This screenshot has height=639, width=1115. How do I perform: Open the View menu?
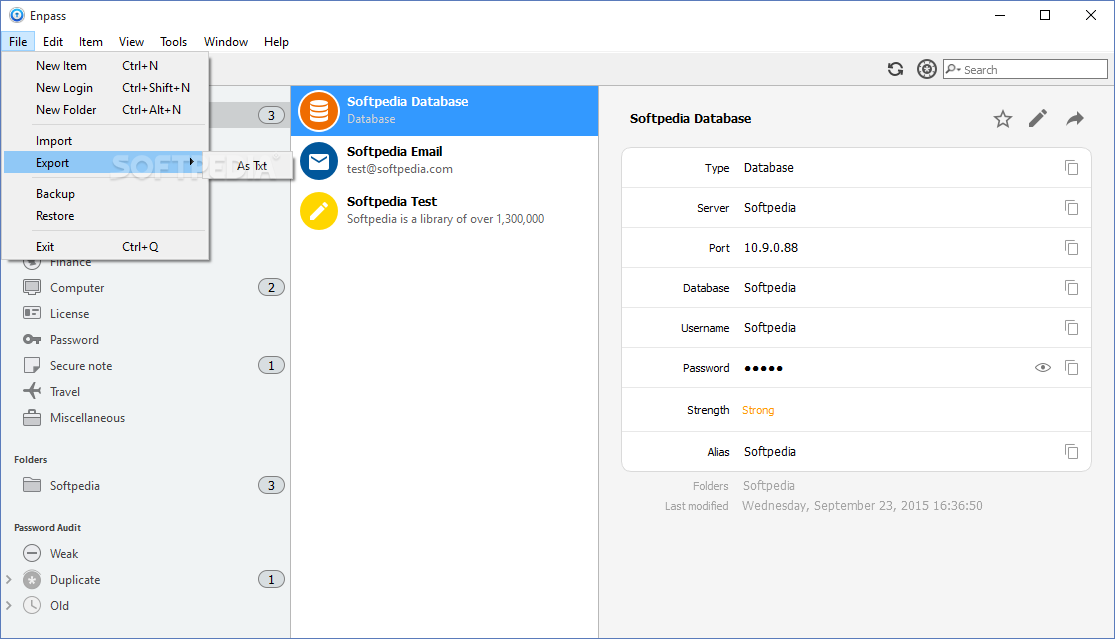pos(132,42)
